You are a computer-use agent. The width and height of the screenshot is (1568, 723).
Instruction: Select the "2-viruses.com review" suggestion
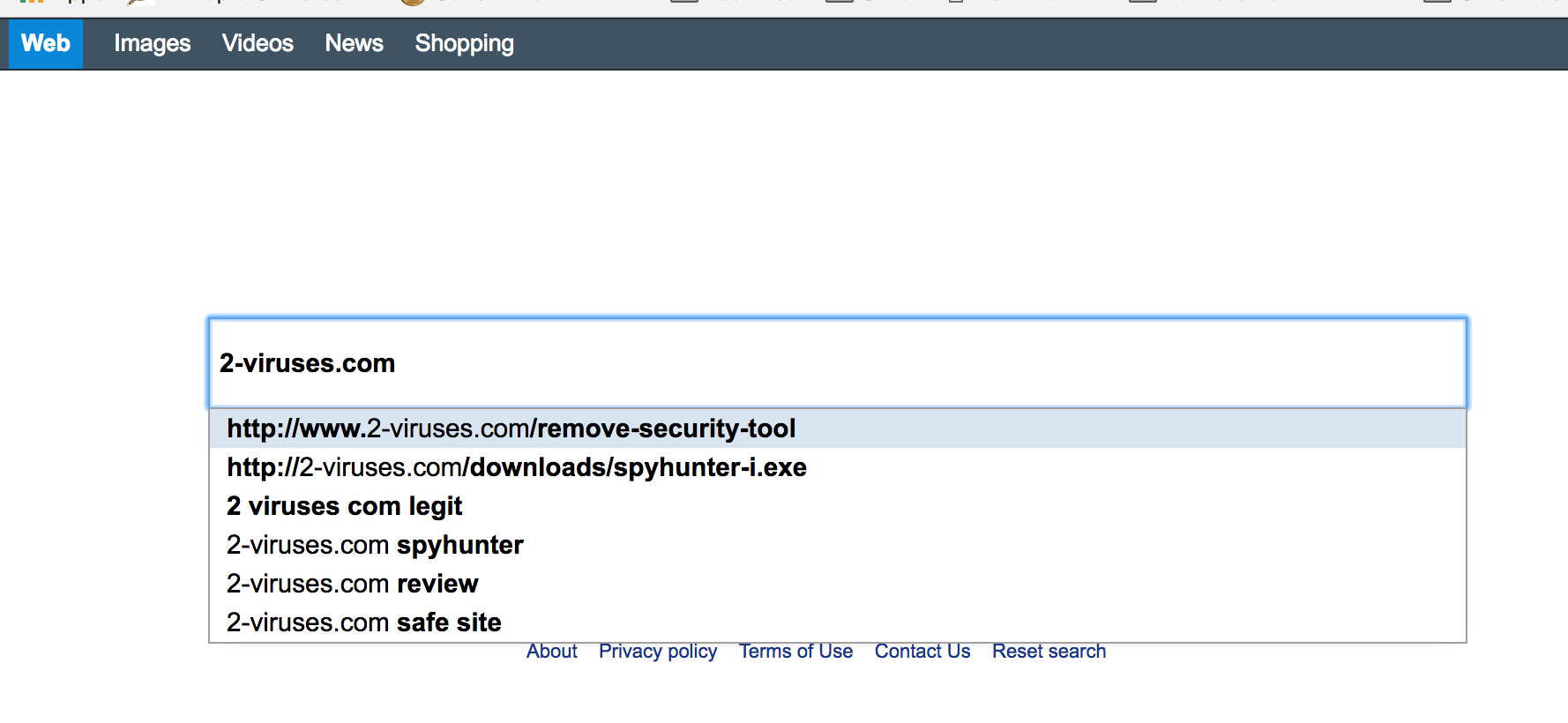pyautogui.click(x=353, y=584)
